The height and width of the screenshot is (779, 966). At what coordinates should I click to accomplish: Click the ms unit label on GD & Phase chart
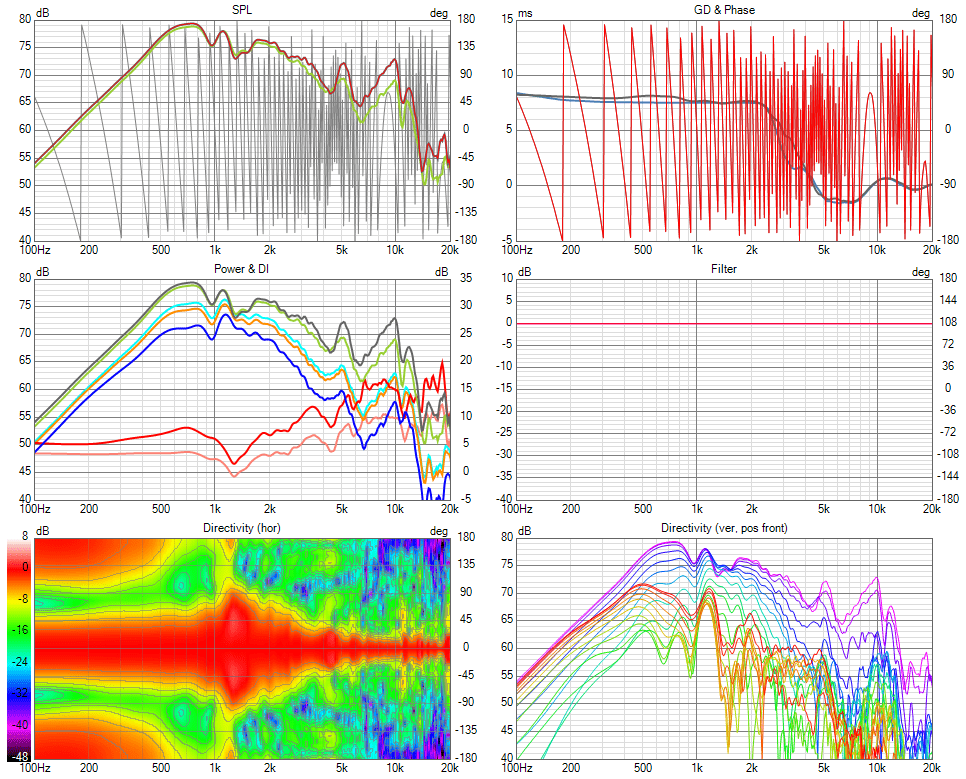point(525,13)
